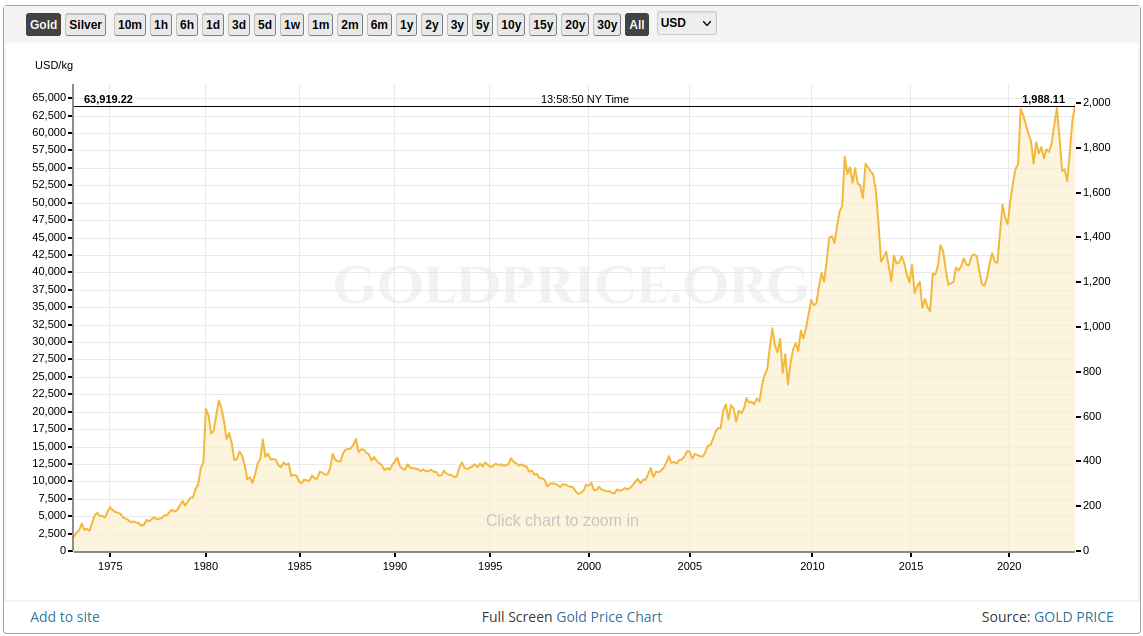Select the 30y timeframe

pos(606,24)
